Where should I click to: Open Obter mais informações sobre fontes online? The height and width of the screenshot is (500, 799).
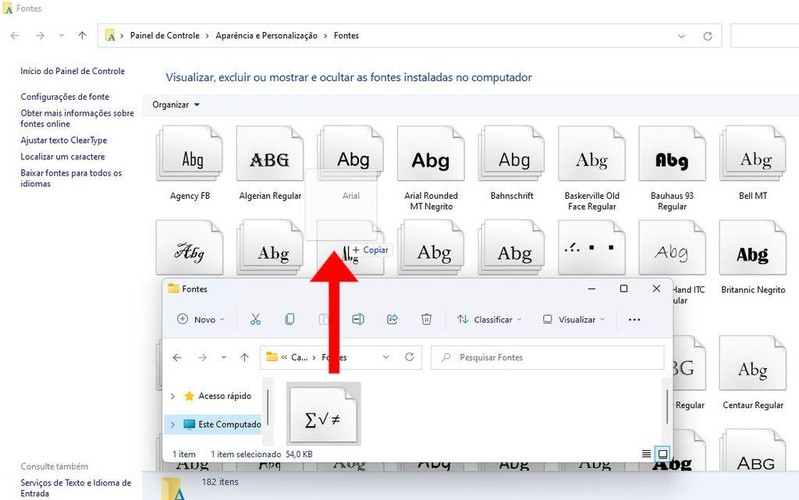[x=77, y=118]
